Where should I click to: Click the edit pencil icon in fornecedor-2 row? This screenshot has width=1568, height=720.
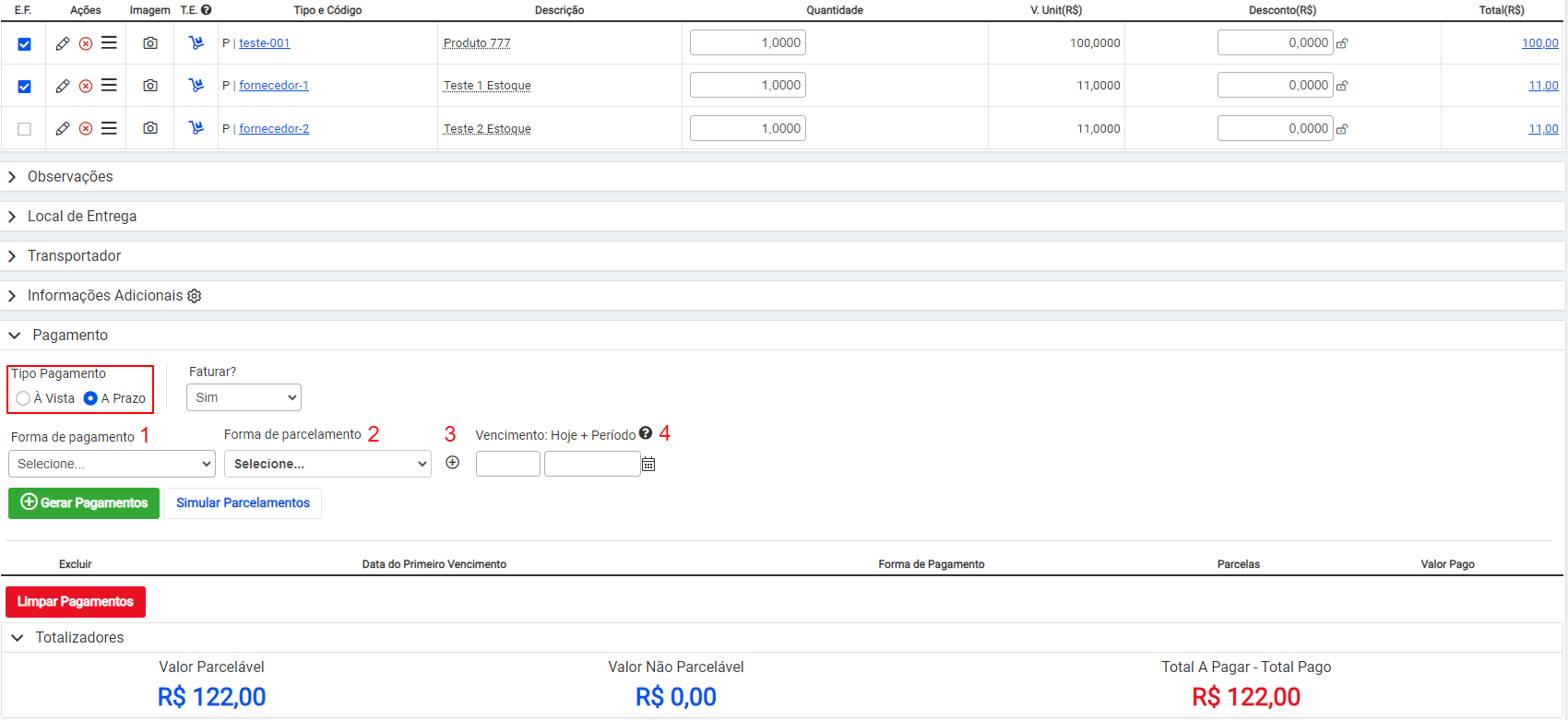click(x=63, y=128)
